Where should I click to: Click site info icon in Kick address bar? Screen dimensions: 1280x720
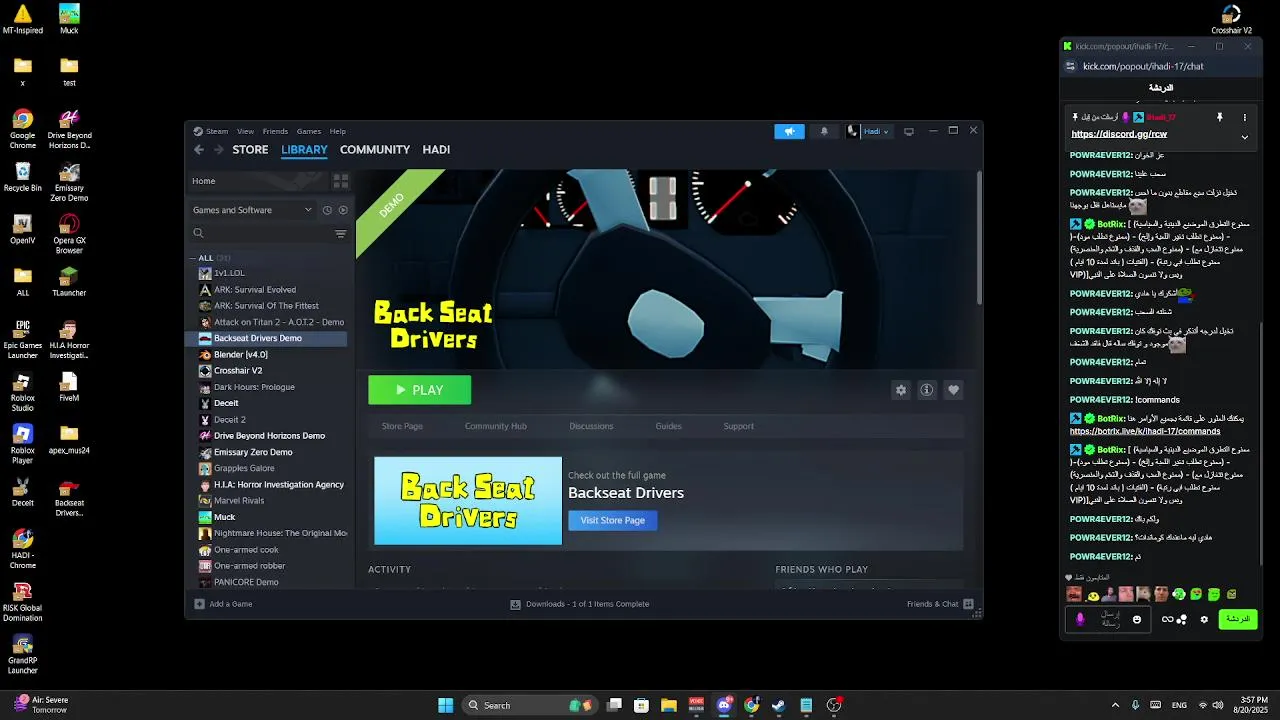tap(1070, 66)
